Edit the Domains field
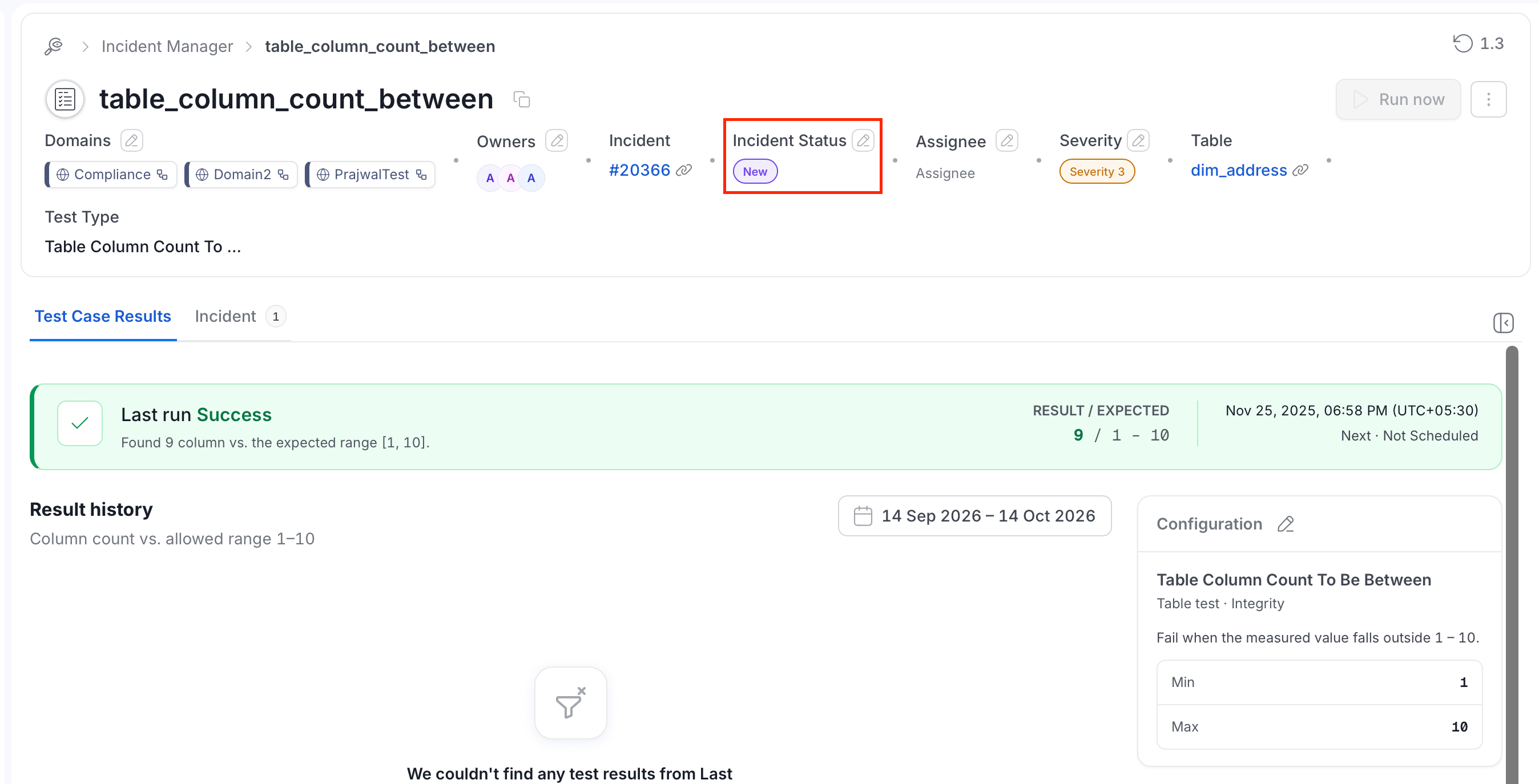This screenshot has width=1539, height=784. [x=131, y=140]
